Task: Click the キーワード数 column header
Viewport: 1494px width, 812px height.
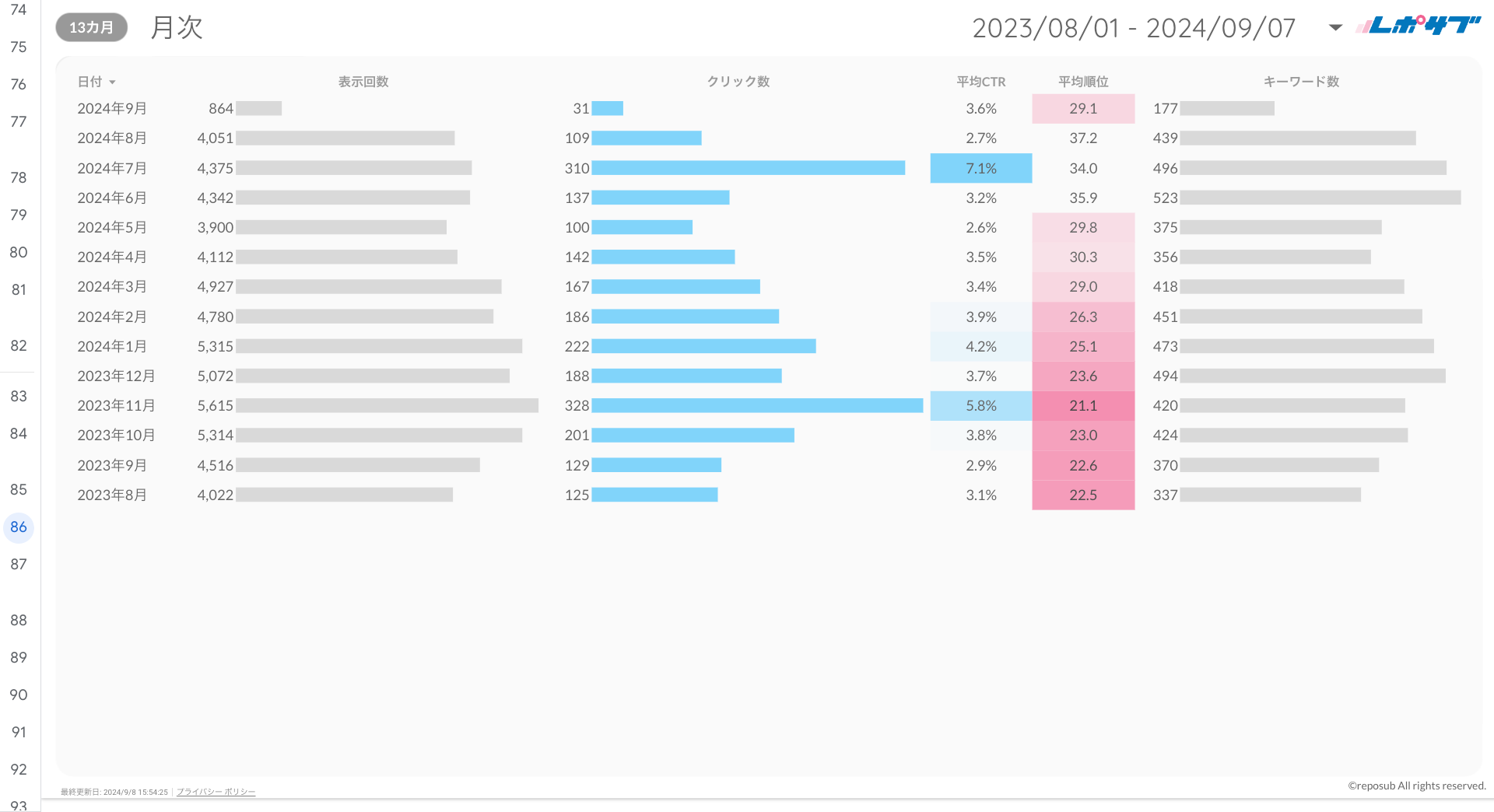Action: [x=1300, y=82]
